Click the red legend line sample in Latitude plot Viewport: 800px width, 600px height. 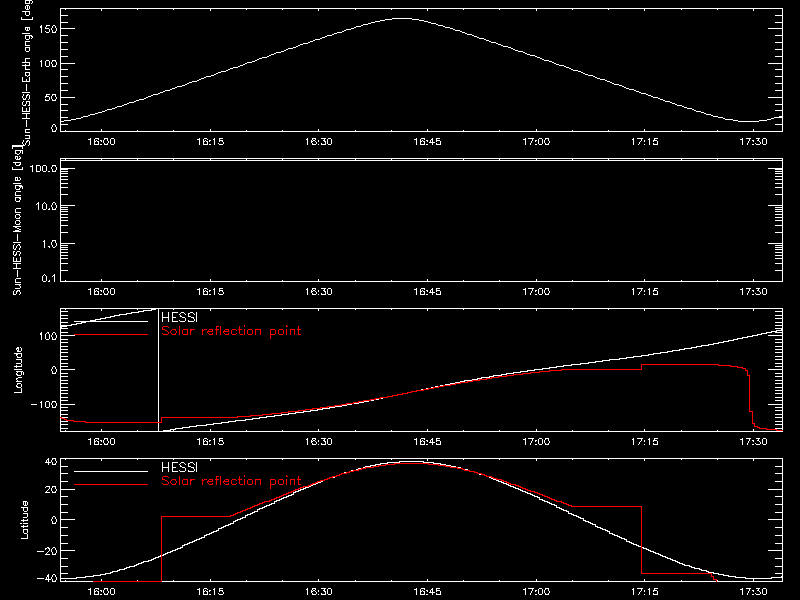click(111, 485)
